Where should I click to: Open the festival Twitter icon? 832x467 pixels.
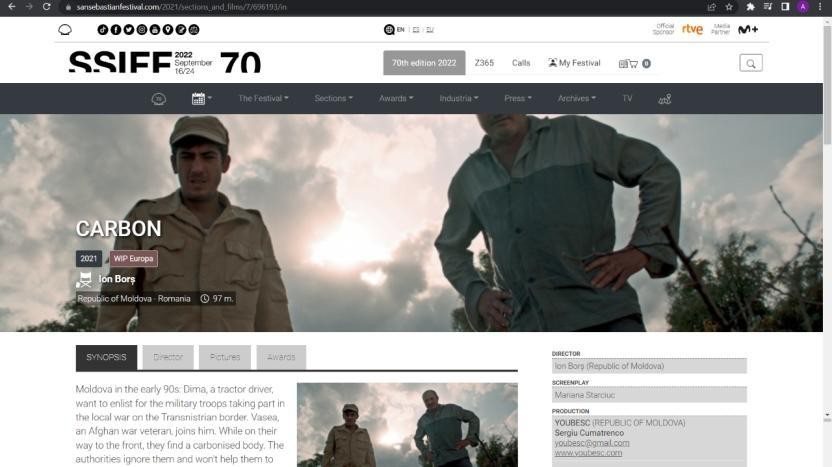(x=129, y=30)
